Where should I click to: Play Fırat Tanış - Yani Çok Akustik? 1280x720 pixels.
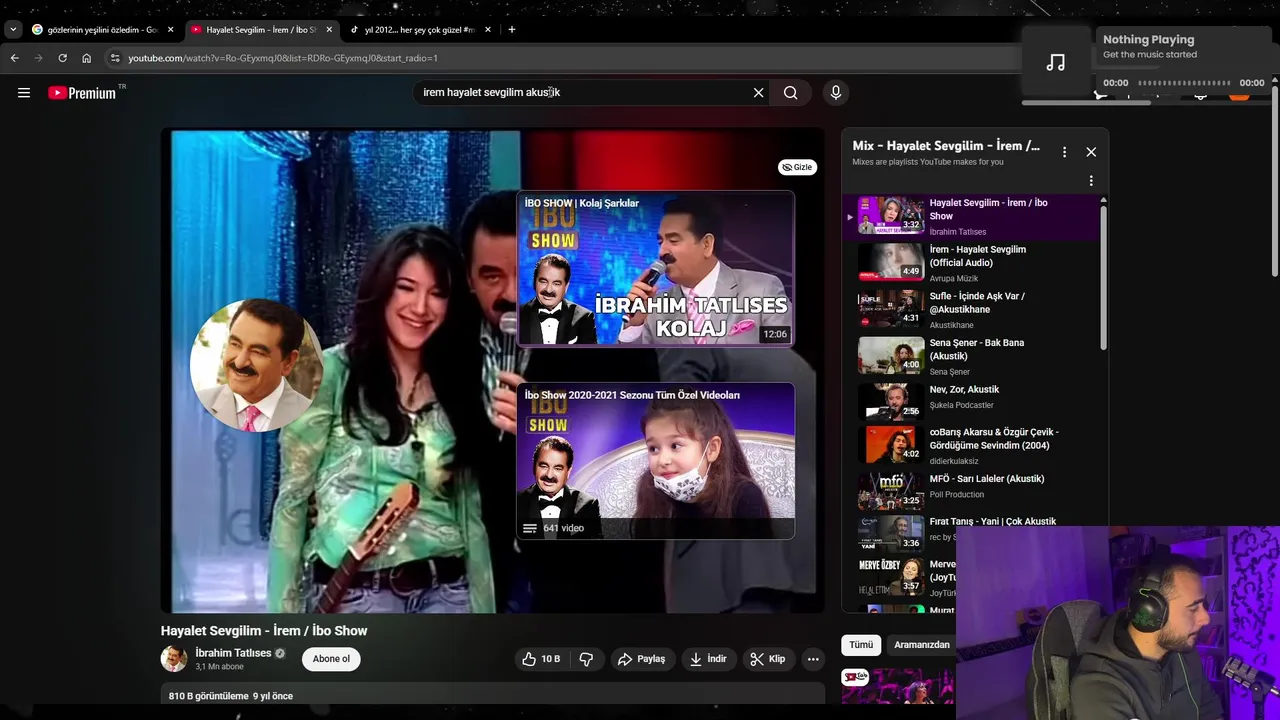pos(970,533)
